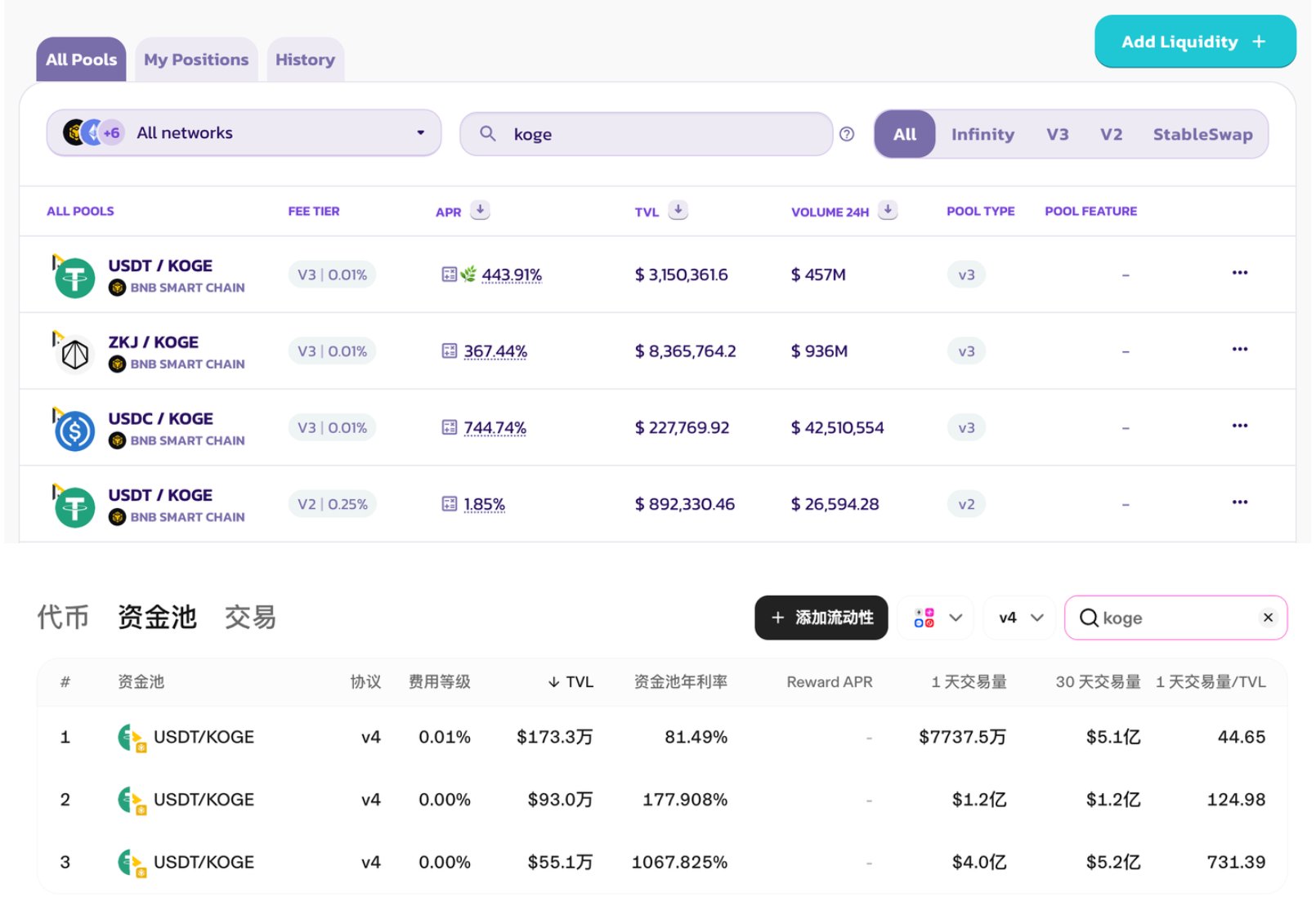Click the v2 pool type badge
The height and width of the screenshot is (915, 1316).
966,504
